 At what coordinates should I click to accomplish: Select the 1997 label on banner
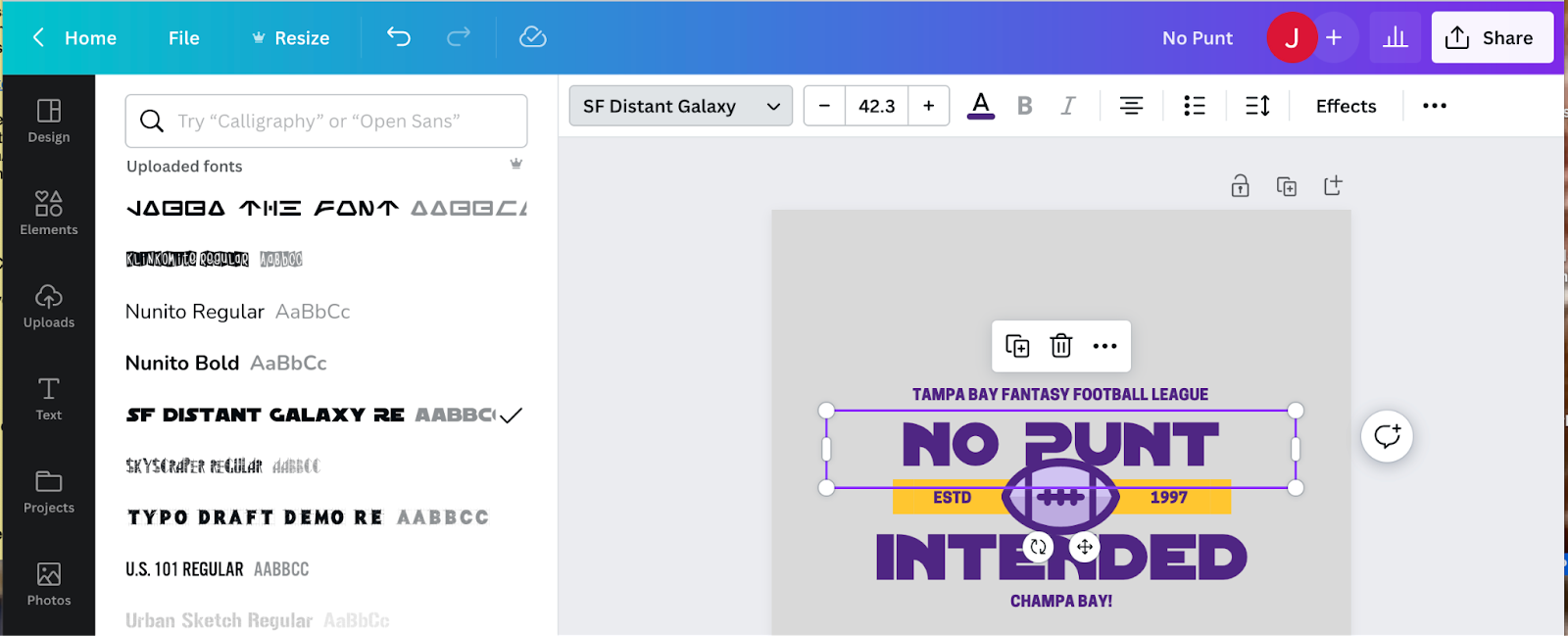click(1168, 498)
